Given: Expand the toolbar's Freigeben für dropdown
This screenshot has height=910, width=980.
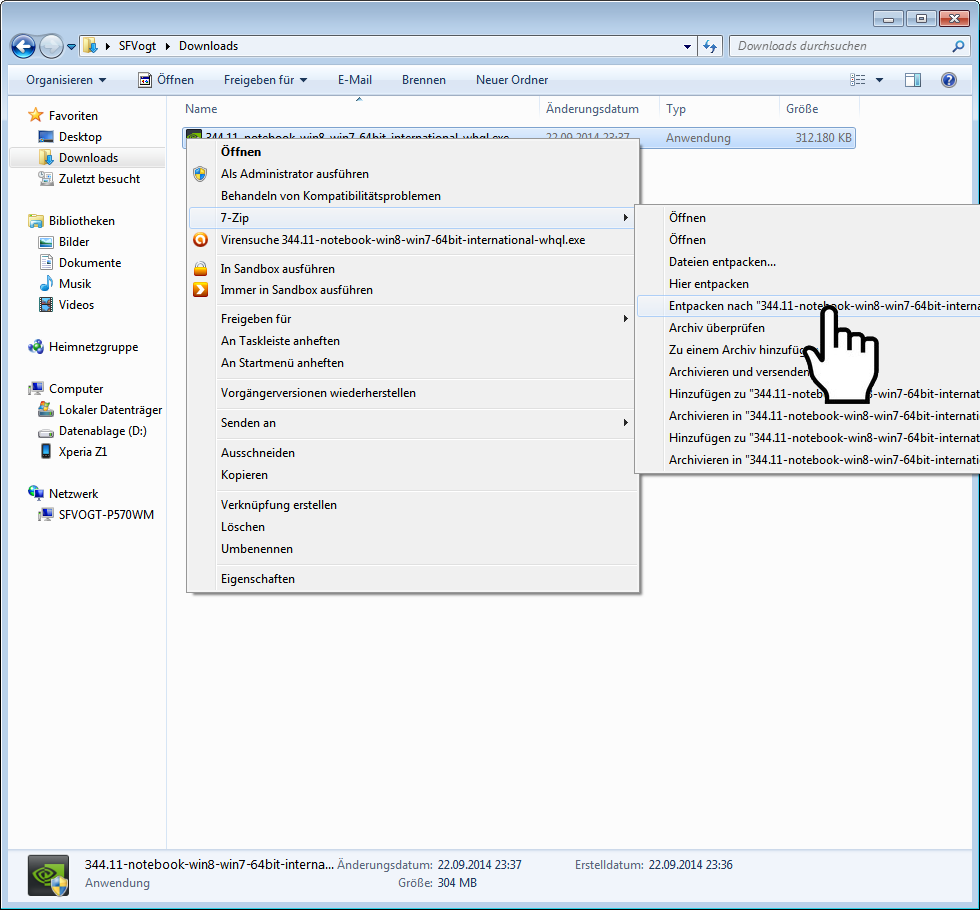Looking at the screenshot, I should click(266, 80).
